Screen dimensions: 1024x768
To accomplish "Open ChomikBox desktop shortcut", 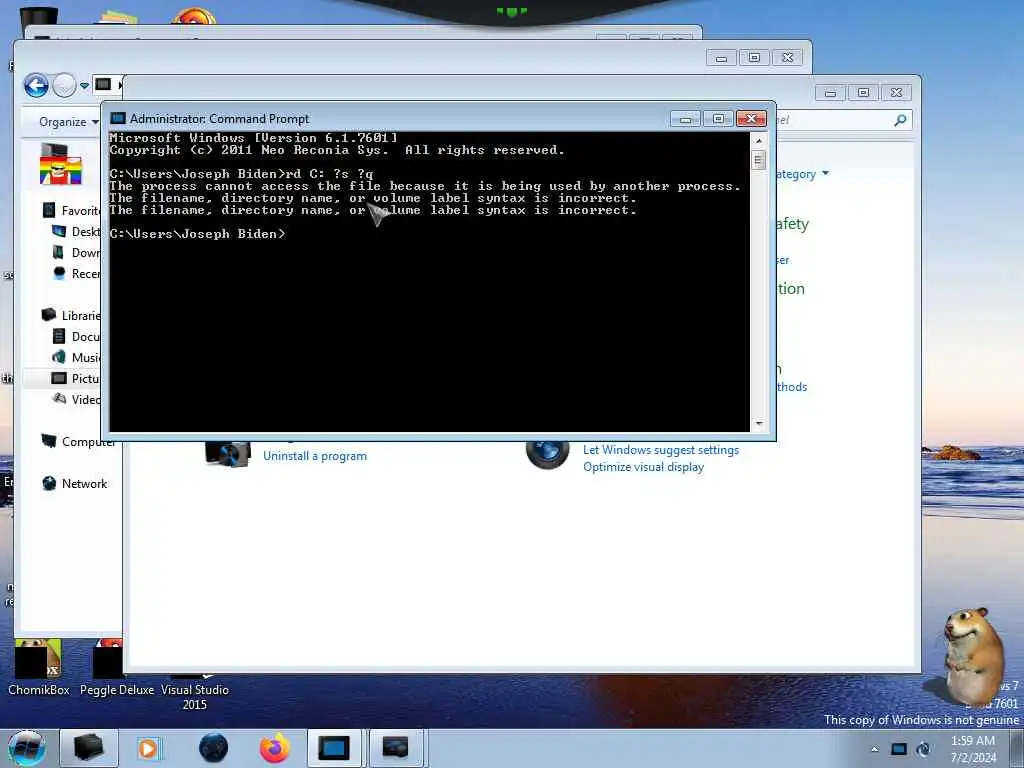I will point(39,667).
